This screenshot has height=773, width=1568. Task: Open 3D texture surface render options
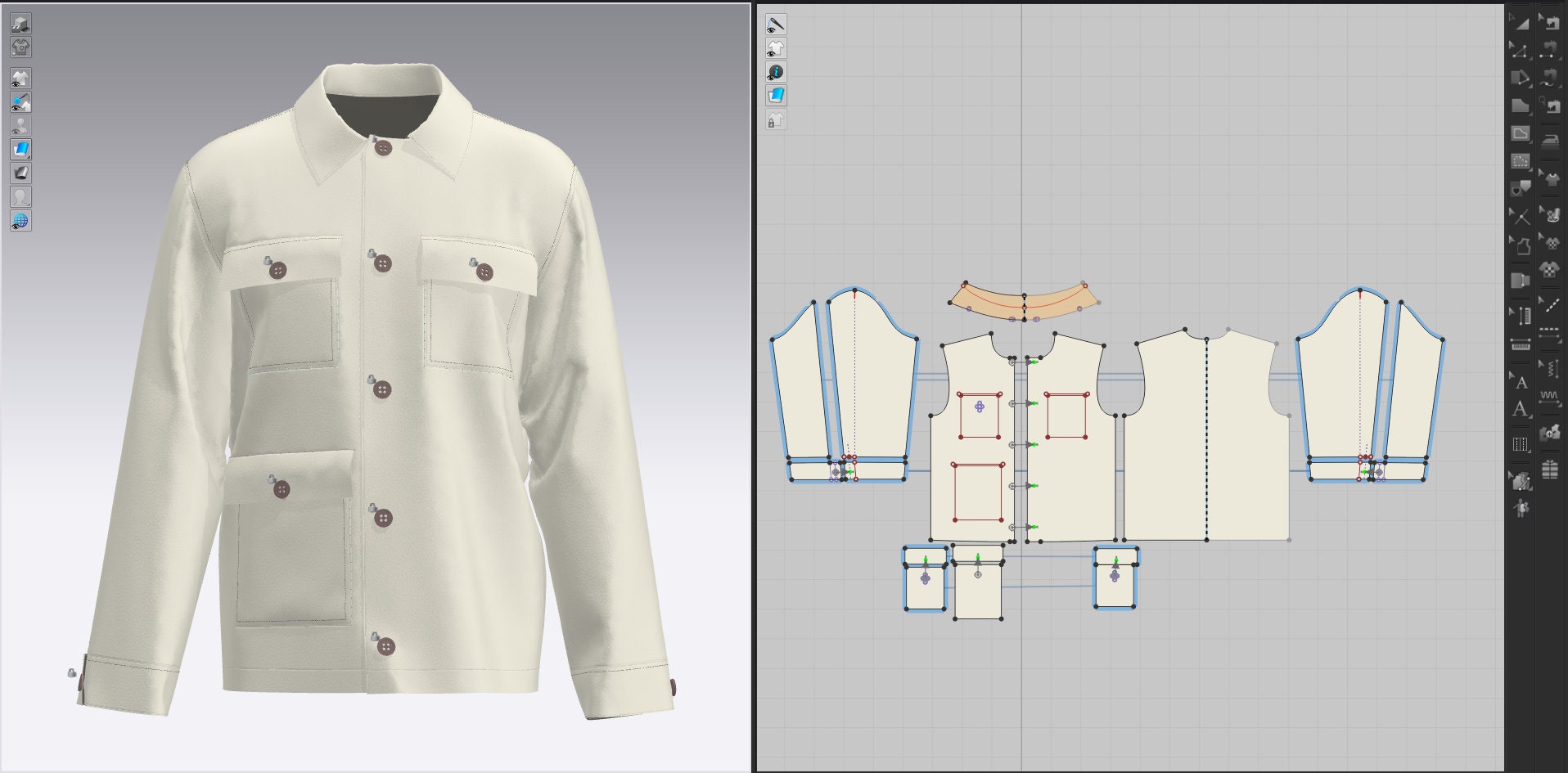(20, 150)
